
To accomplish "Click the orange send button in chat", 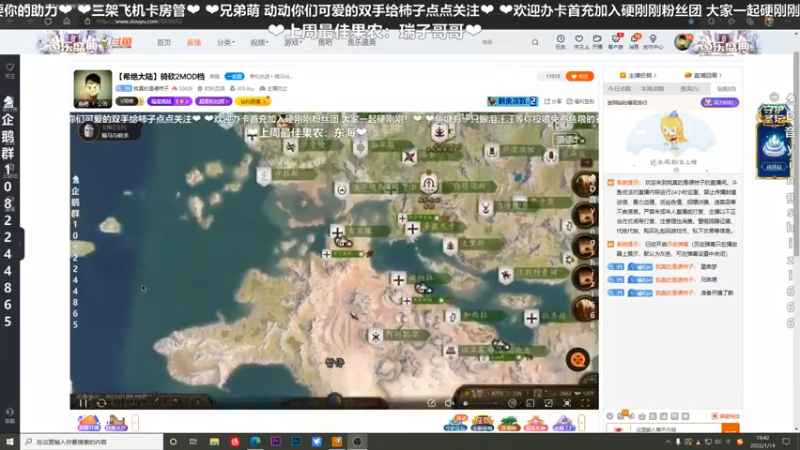I will pos(731,430).
